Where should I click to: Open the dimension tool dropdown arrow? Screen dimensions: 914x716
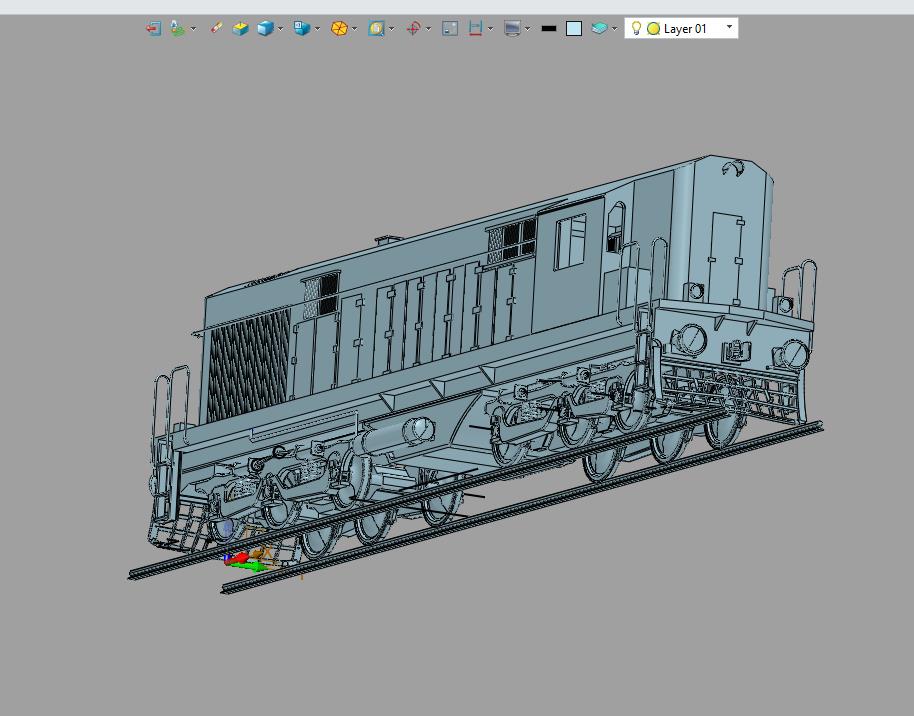[x=490, y=29]
